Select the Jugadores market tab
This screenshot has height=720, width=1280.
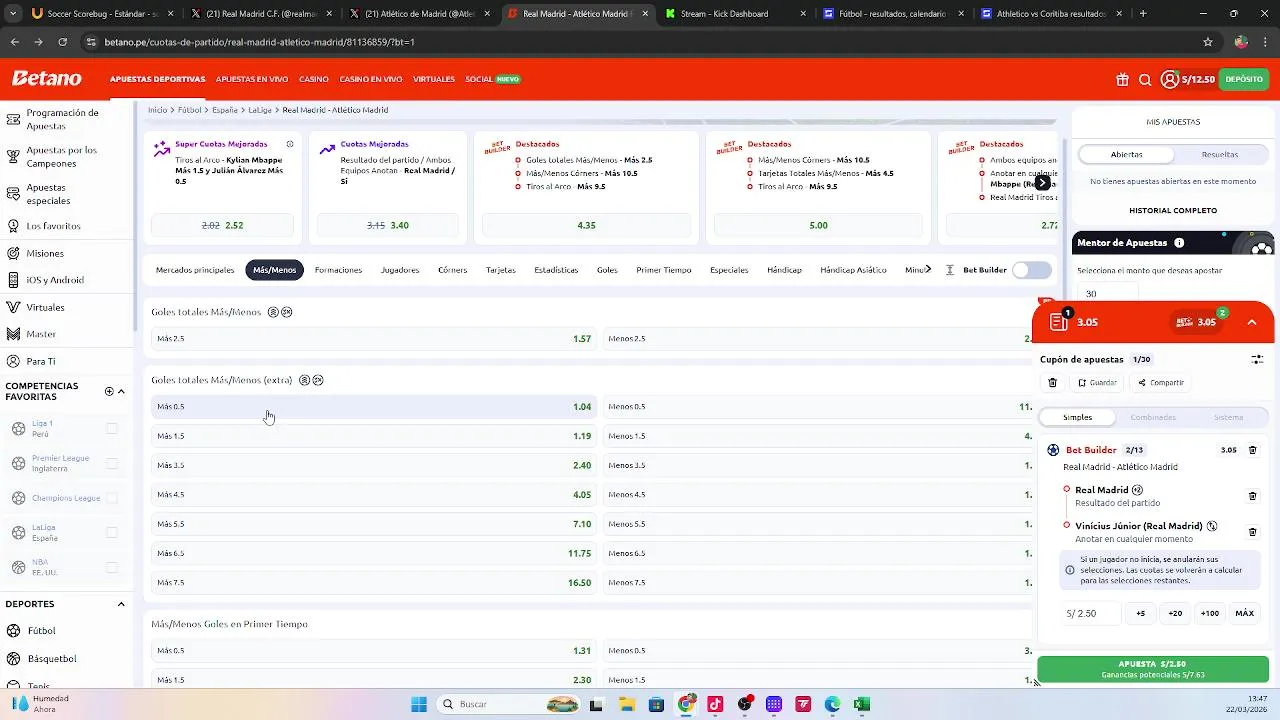pyautogui.click(x=400, y=270)
